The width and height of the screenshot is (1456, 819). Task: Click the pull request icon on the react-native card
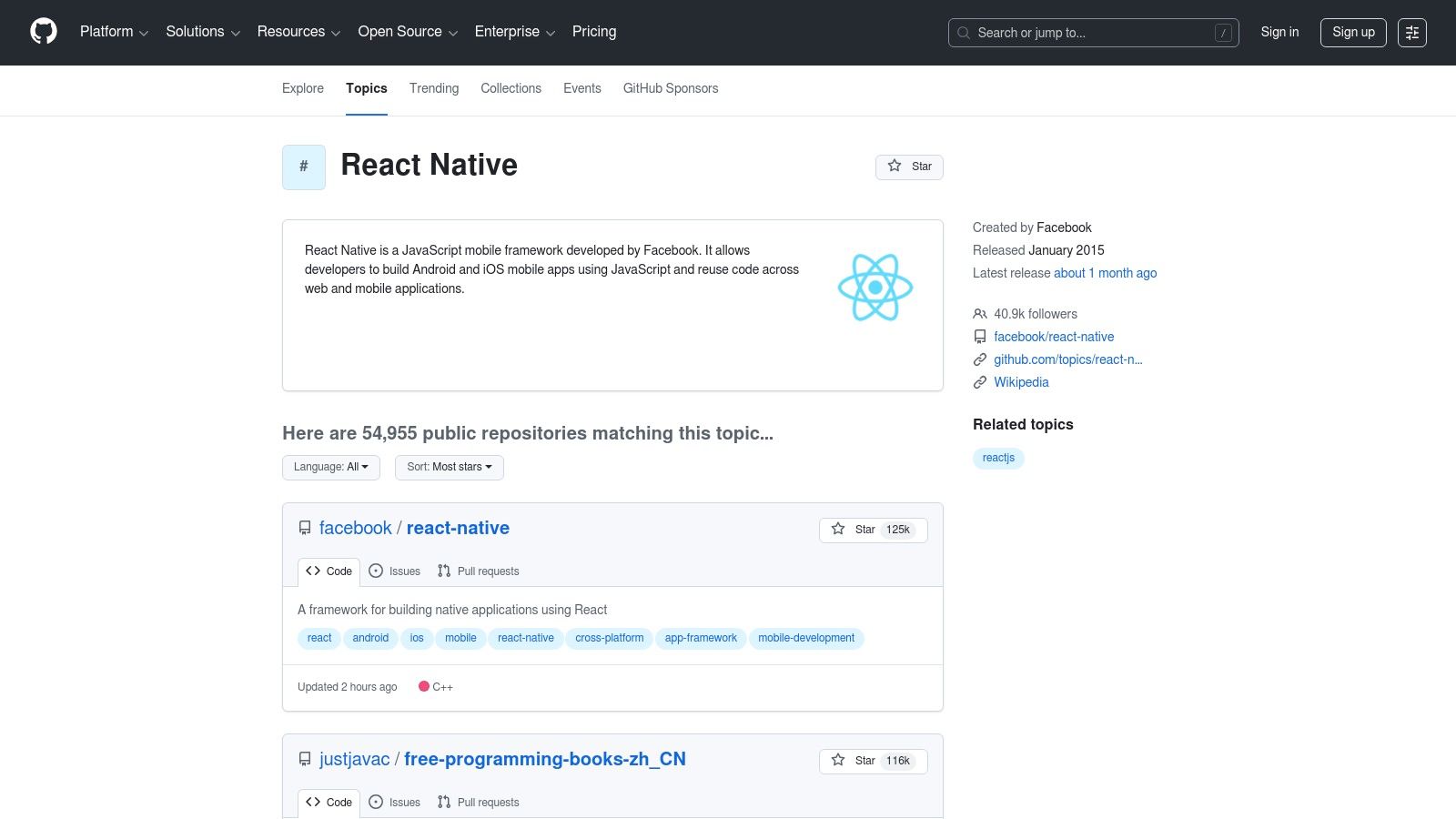(444, 571)
